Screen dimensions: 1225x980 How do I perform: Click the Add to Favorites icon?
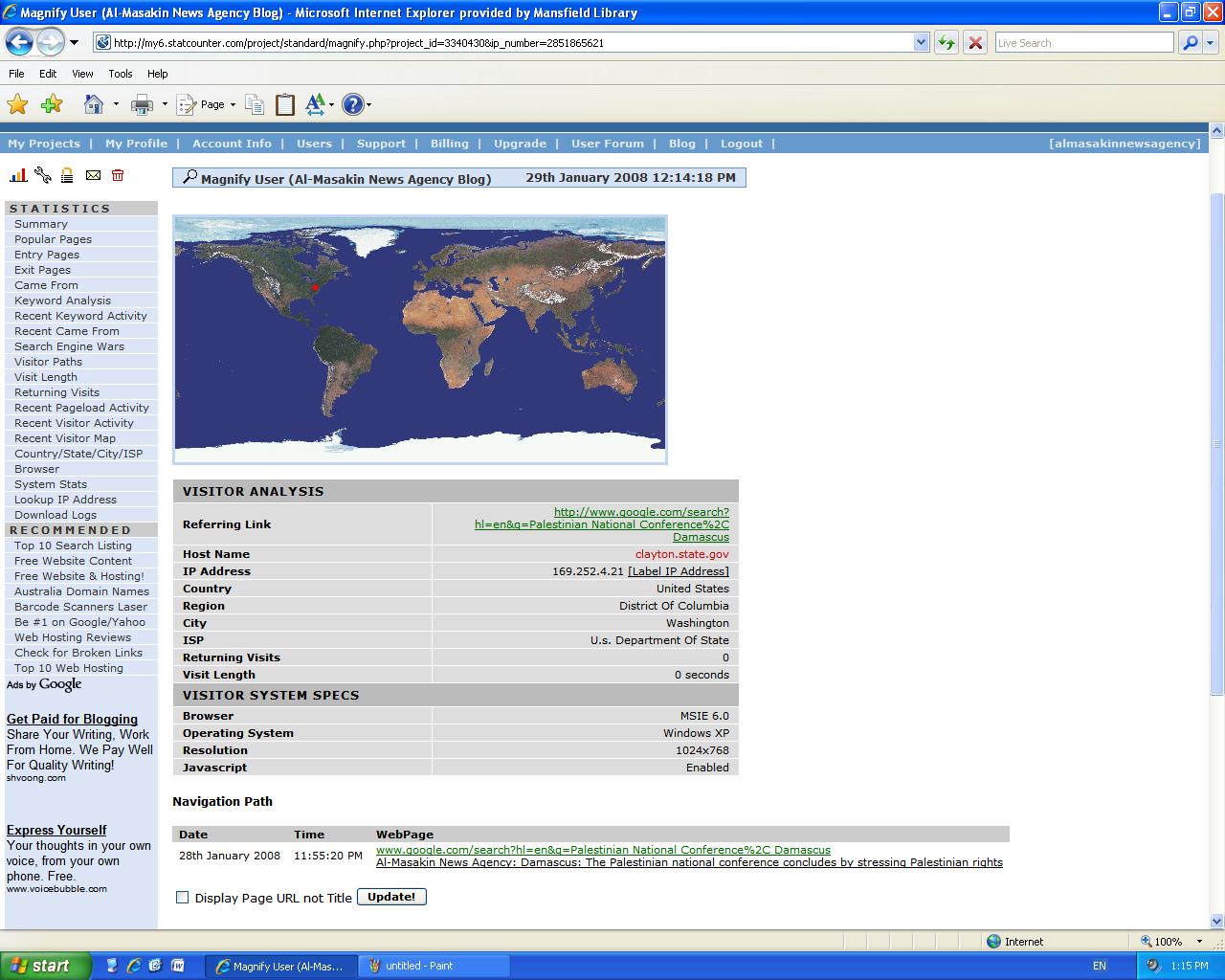[52, 104]
